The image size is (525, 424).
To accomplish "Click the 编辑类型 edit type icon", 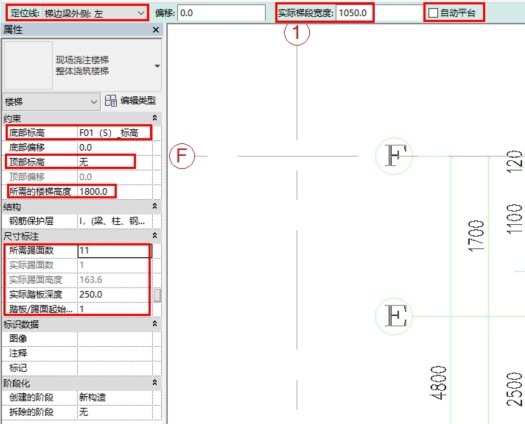I will 110,100.
